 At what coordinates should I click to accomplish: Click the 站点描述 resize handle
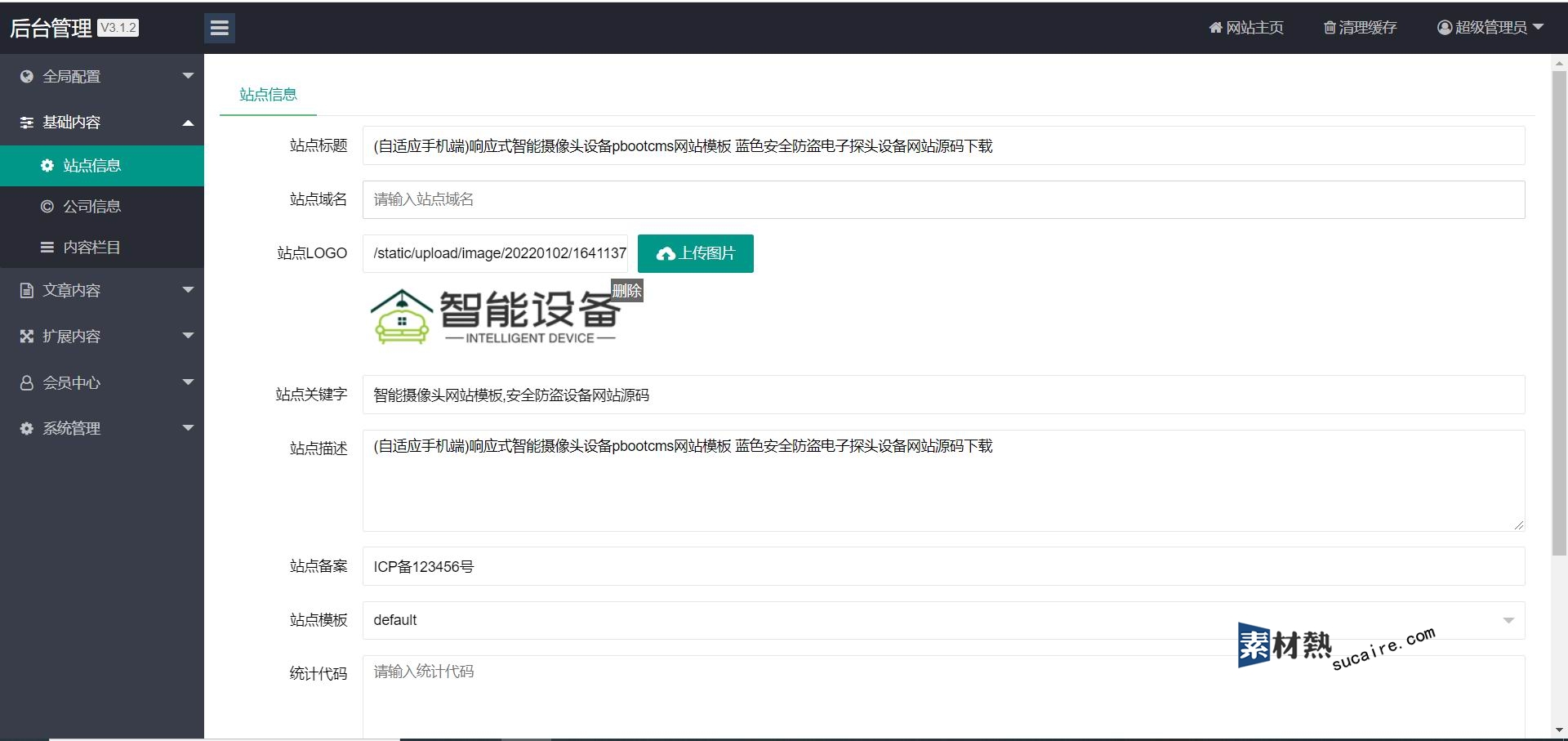click(1518, 525)
